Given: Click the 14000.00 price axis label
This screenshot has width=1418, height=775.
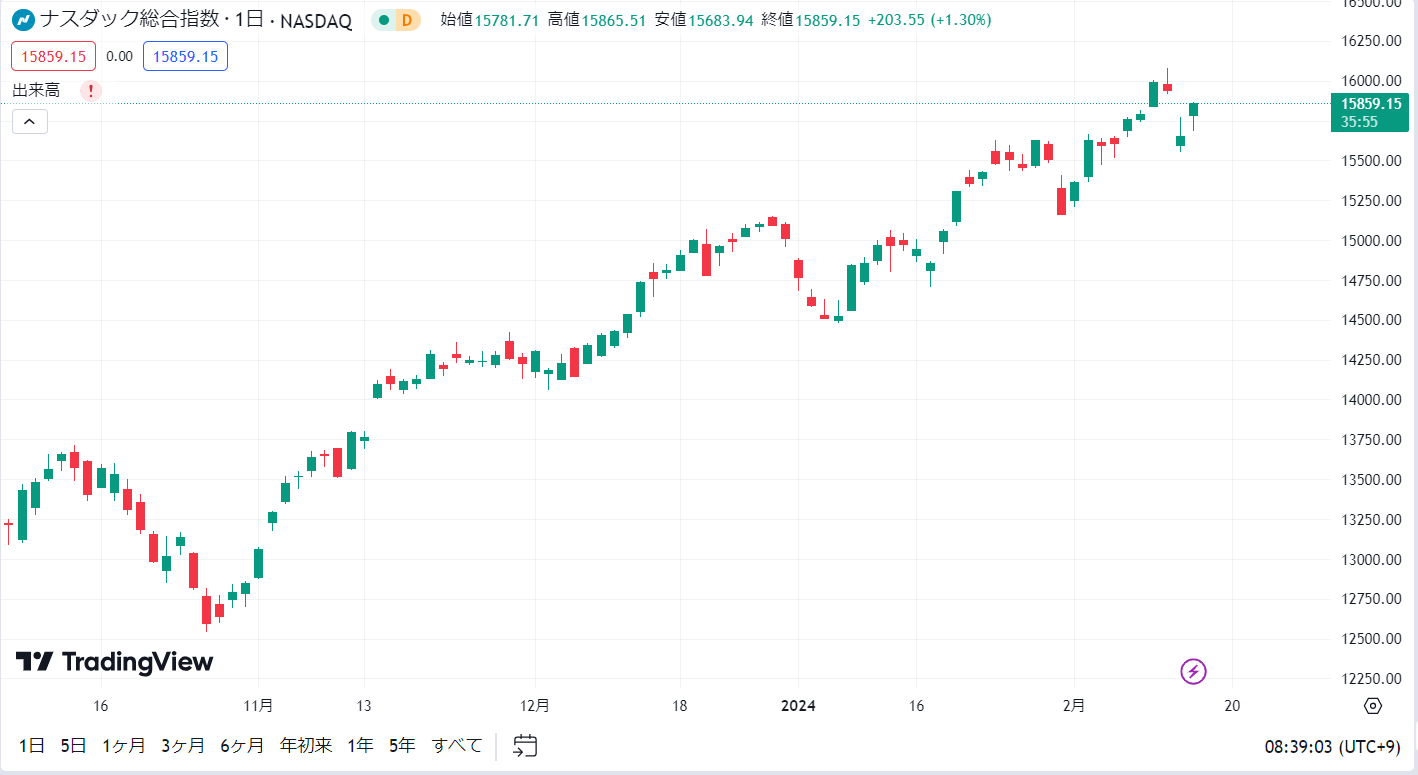Looking at the screenshot, I should tap(1371, 400).
